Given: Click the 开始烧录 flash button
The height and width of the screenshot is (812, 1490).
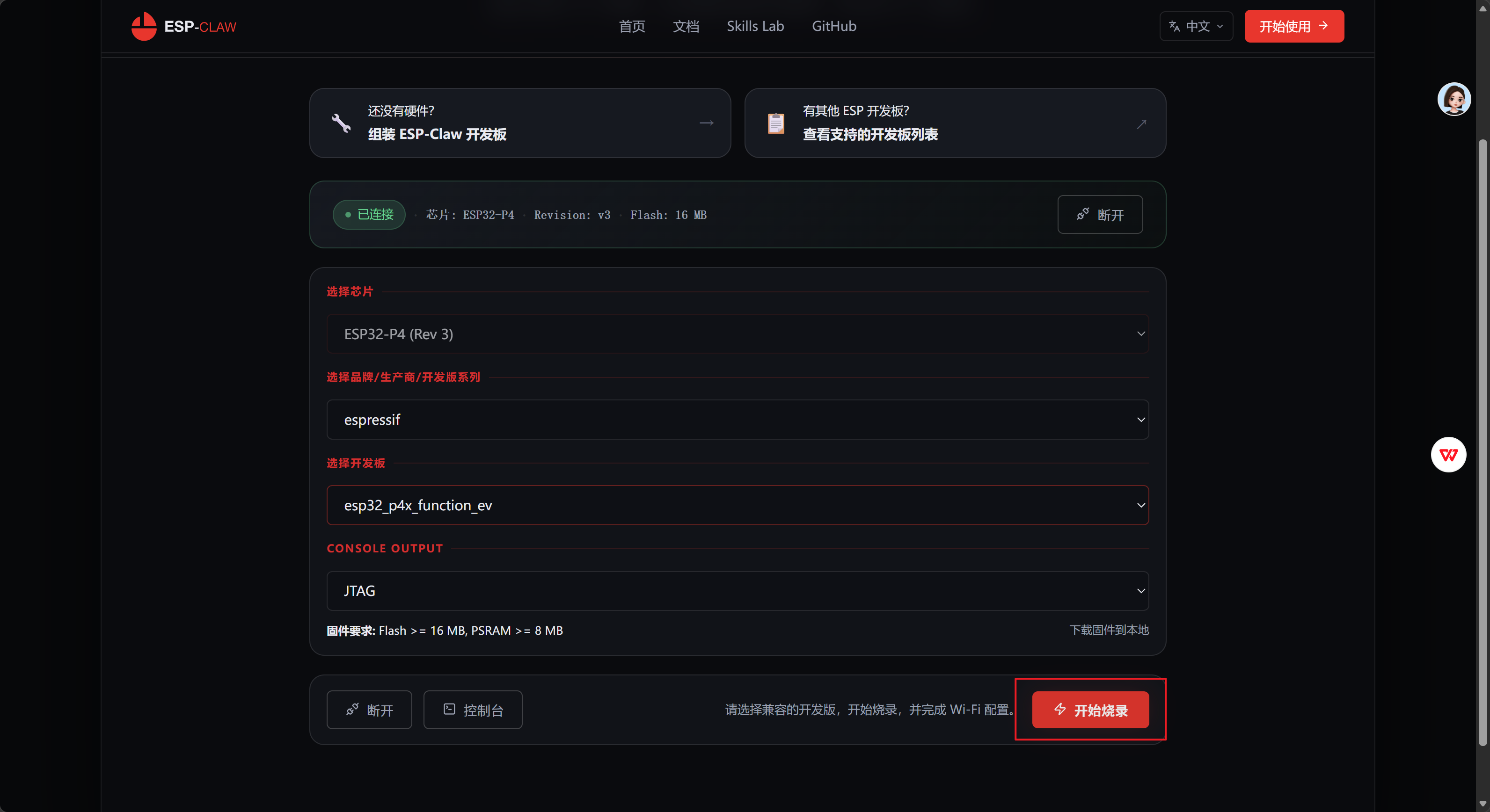Looking at the screenshot, I should [1090, 710].
